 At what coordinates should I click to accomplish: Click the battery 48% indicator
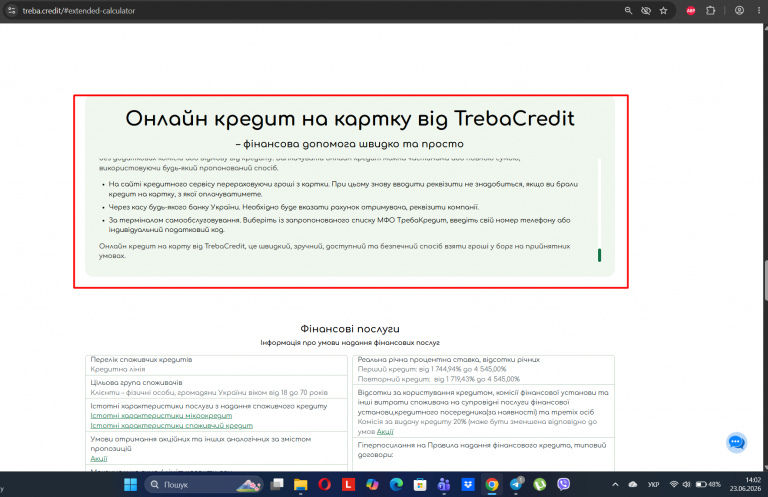[x=708, y=484]
